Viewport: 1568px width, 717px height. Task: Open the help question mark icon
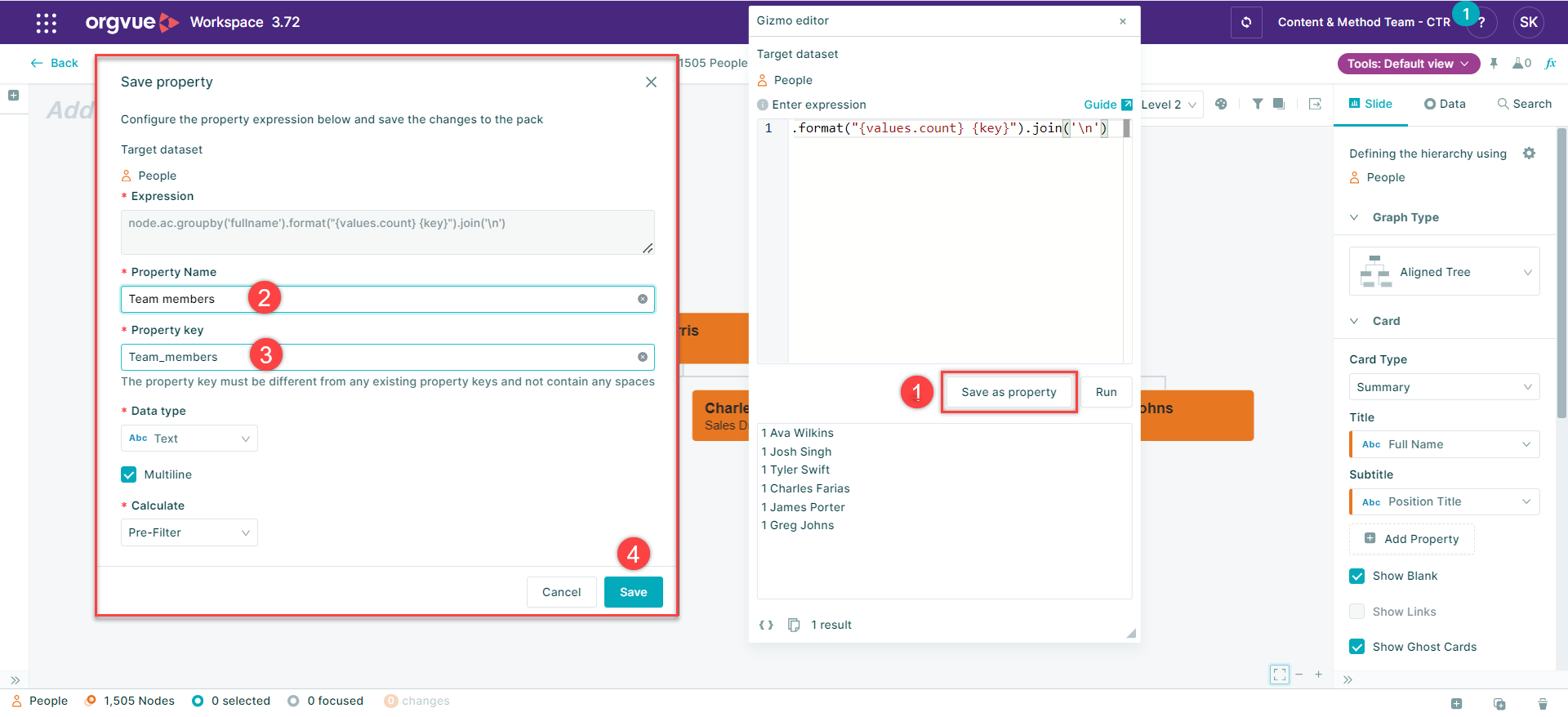pyautogui.click(x=1481, y=23)
